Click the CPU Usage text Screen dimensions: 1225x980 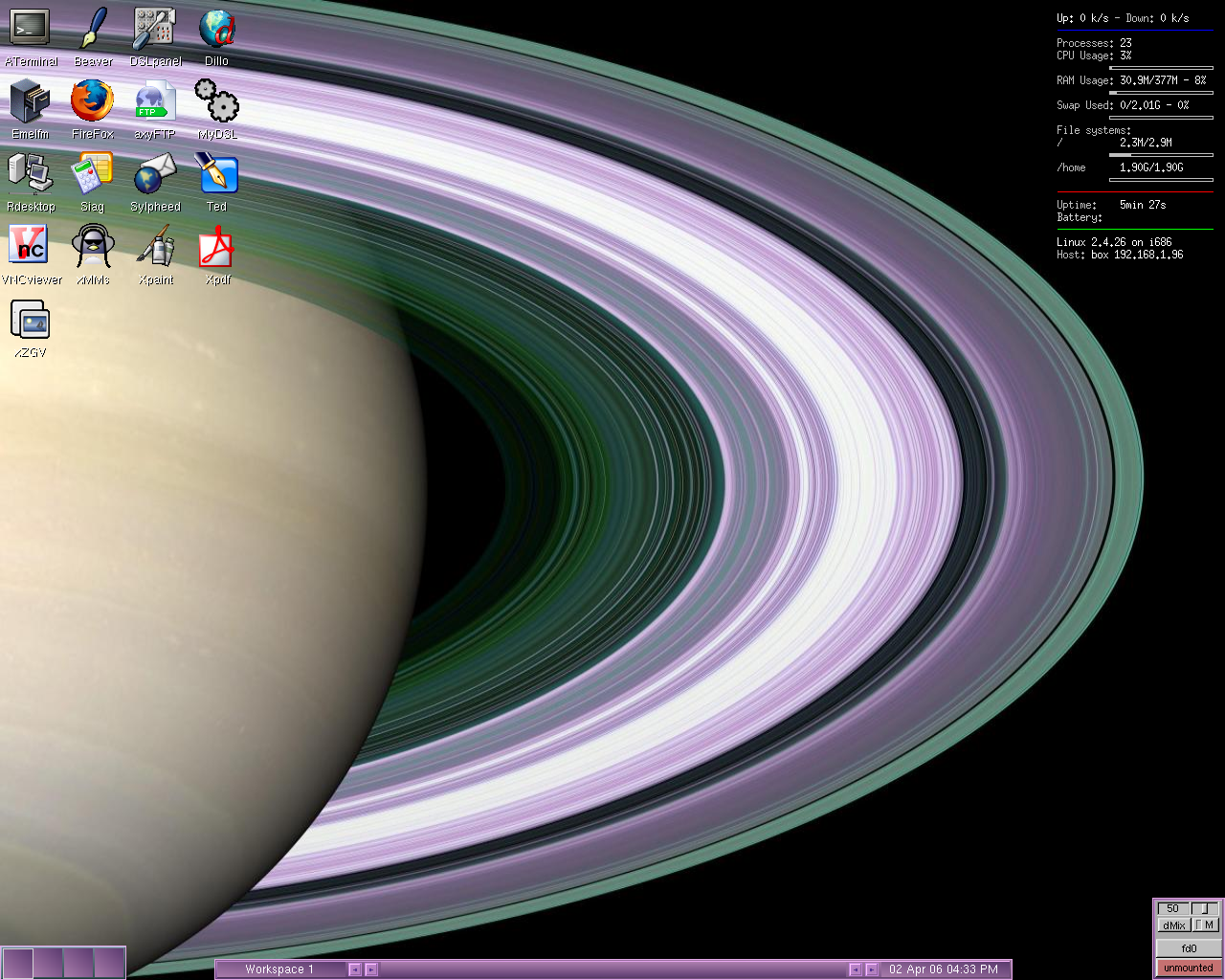click(x=1094, y=56)
